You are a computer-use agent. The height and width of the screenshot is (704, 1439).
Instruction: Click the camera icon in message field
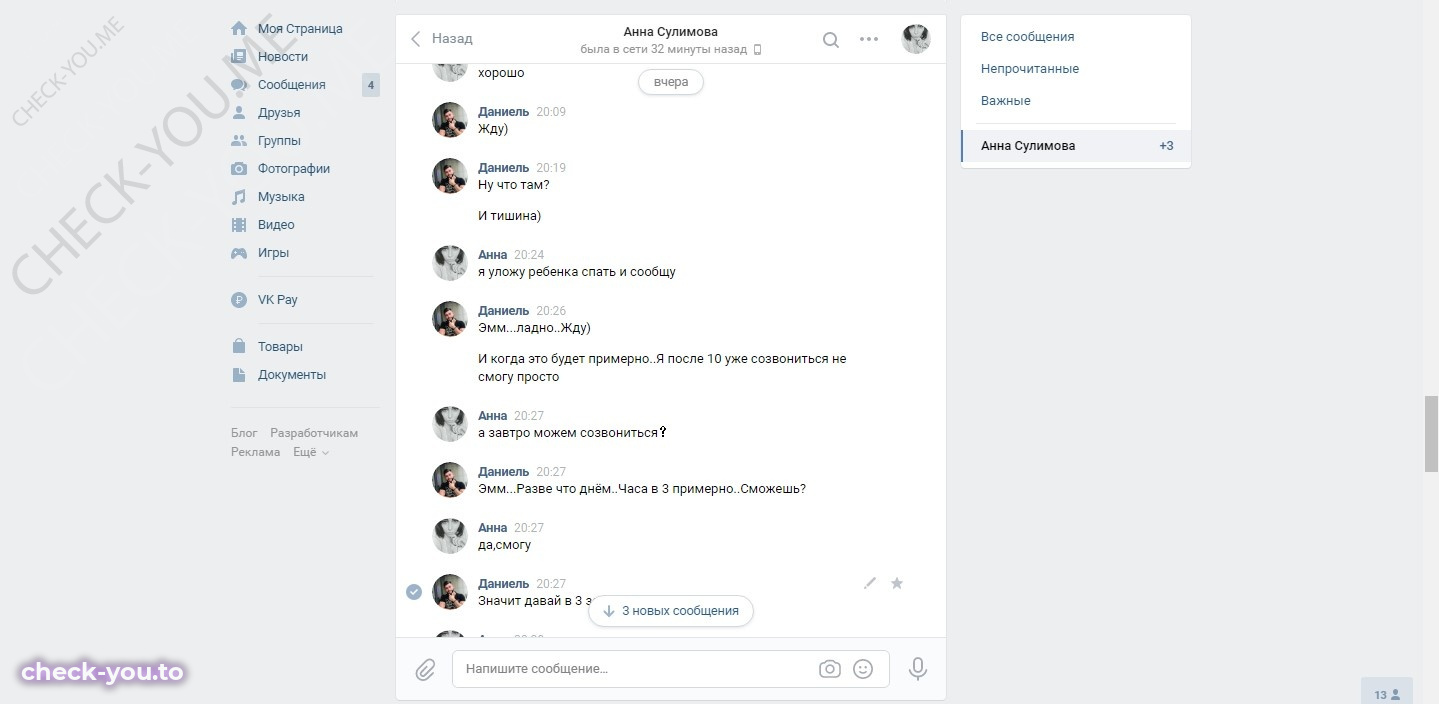[x=829, y=669]
